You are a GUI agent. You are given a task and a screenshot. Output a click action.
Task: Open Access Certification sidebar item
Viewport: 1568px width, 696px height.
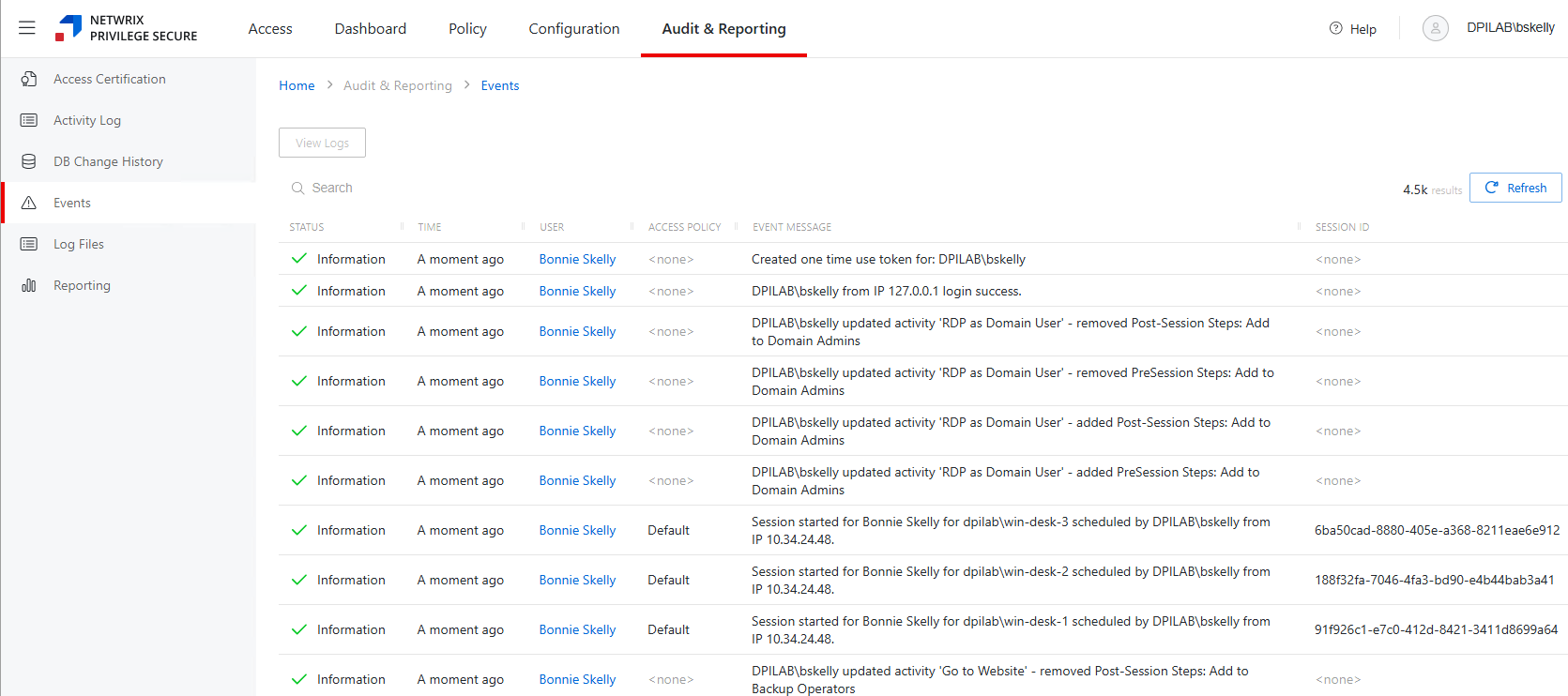point(110,79)
